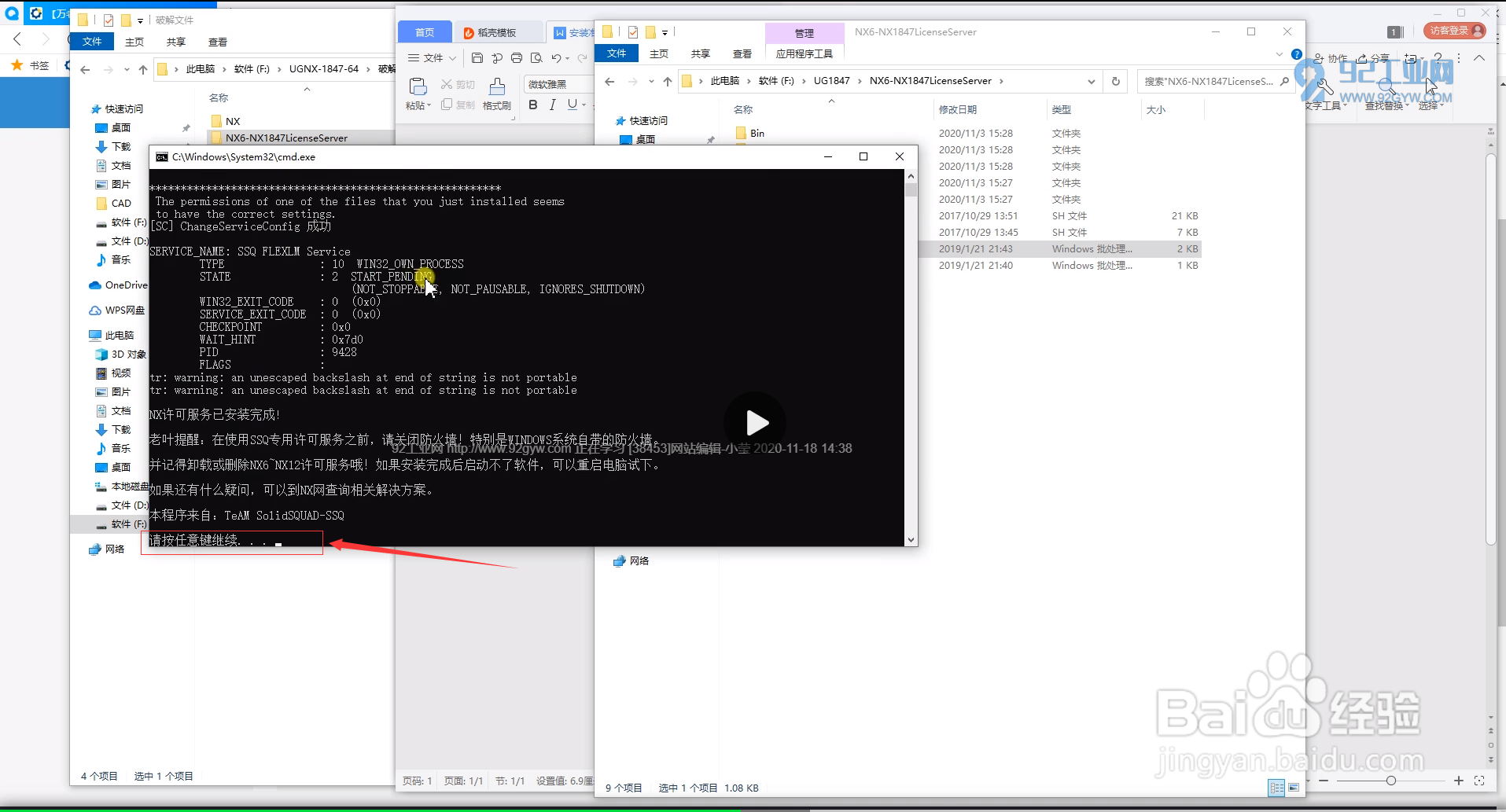The image size is (1506, 812).
Task: Open the WPS more options dots
Action: (1459, 58)
